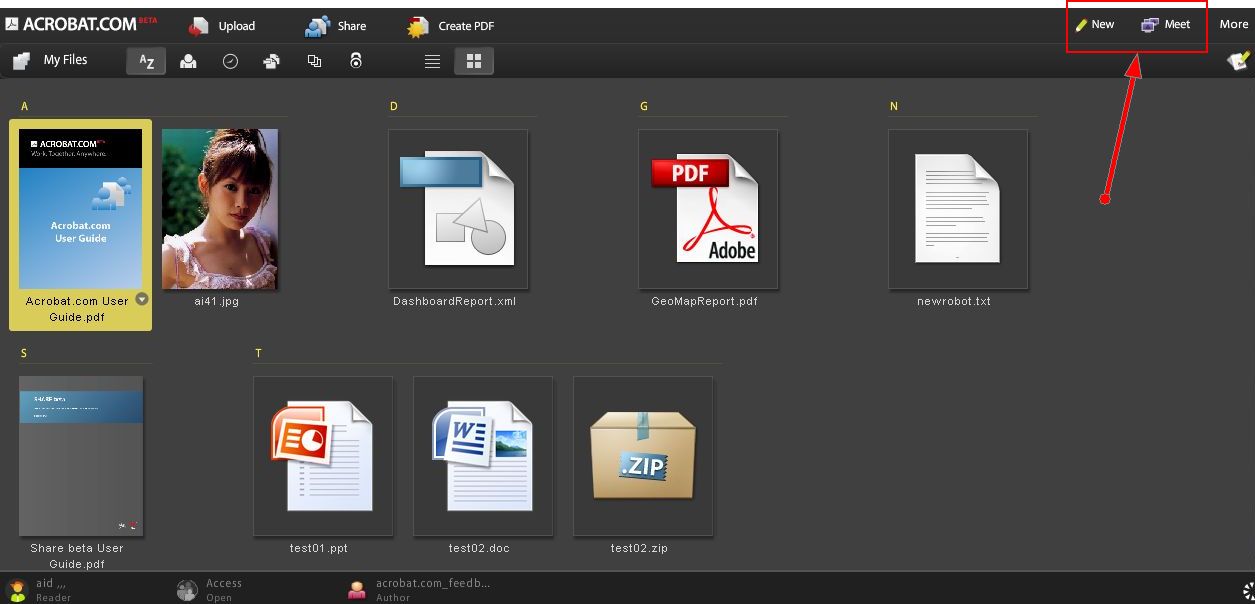Screen dimensions: 1255x604
Task: Click the Share button
Action: pyautogui.click(x=336, y=26)
